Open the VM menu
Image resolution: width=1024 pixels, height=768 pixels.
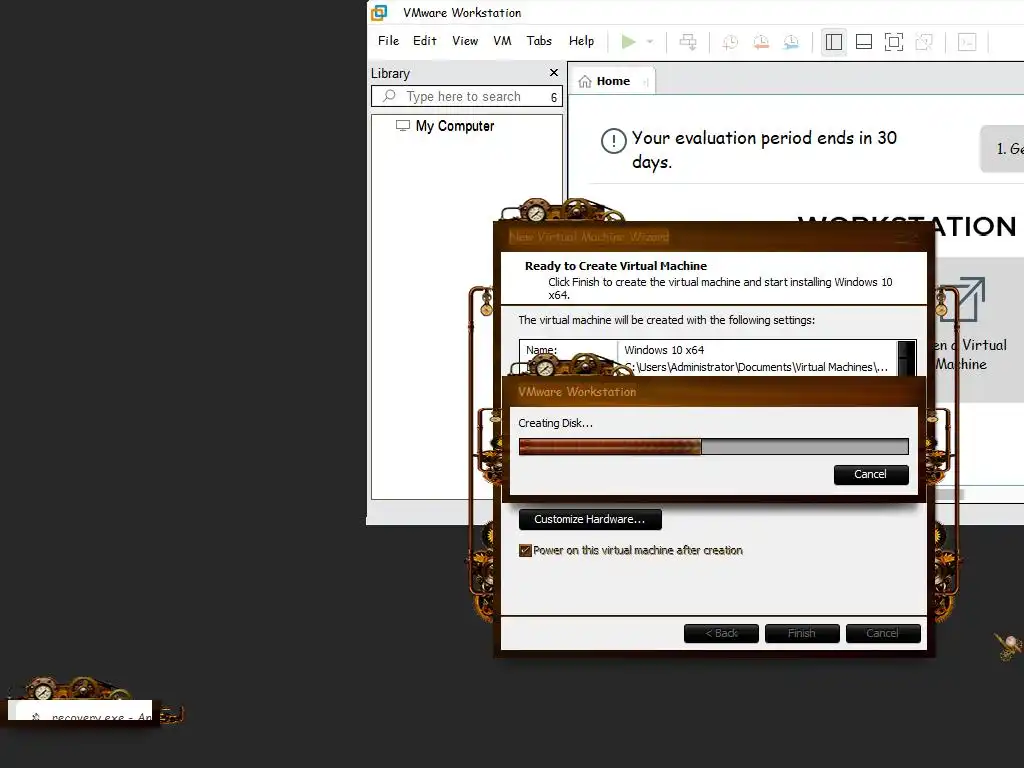[x=502, y=40]
